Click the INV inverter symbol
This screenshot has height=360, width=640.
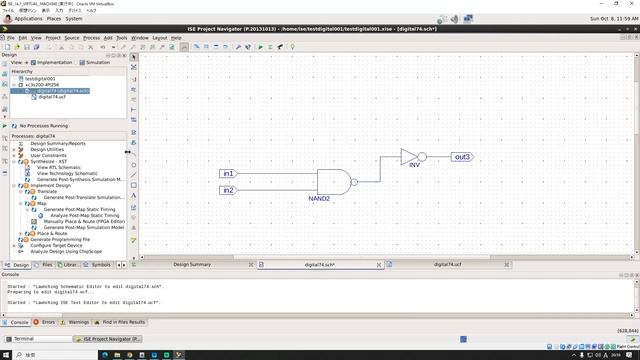tap(413, 157)
